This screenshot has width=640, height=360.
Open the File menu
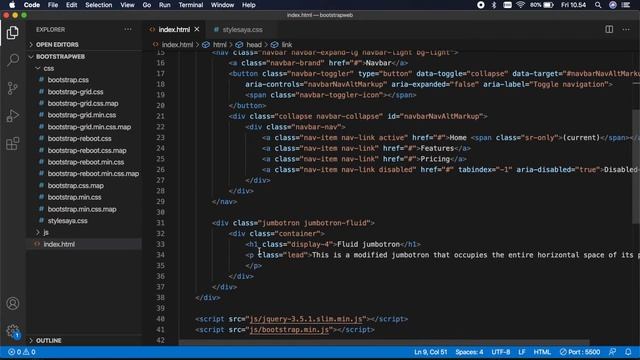(53, 5)
